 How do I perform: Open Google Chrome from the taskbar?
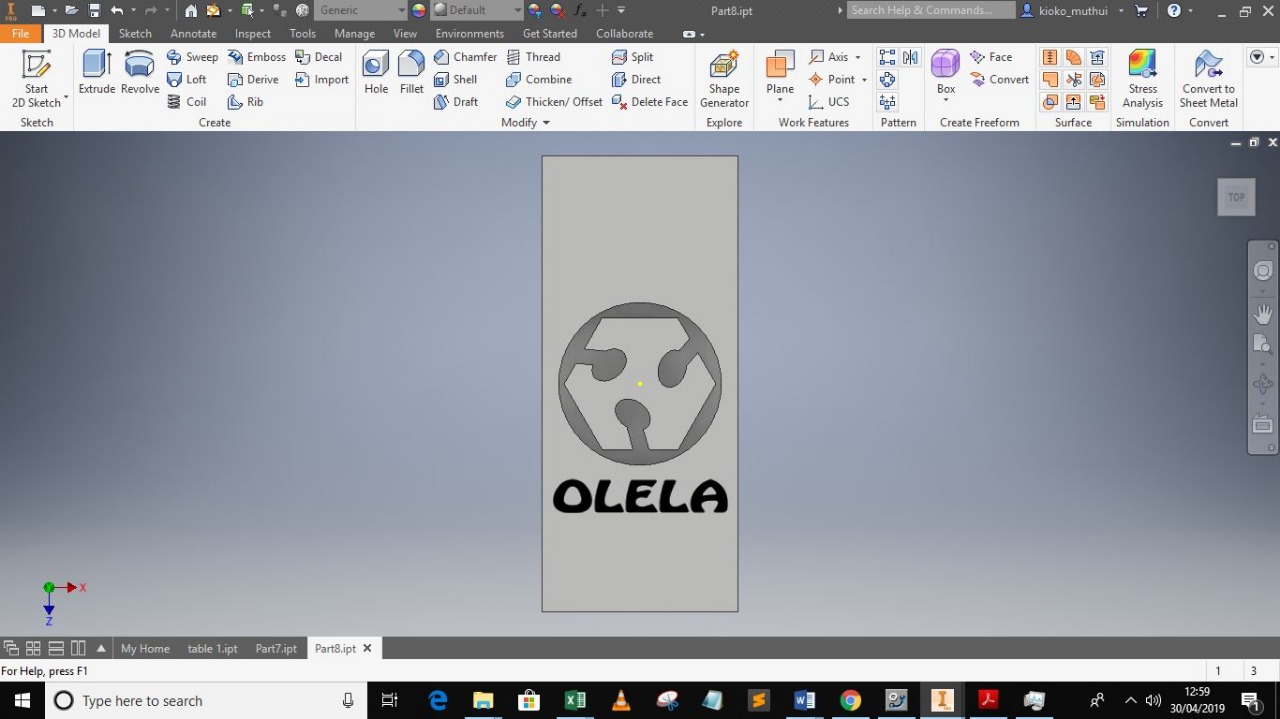(850, 700)
